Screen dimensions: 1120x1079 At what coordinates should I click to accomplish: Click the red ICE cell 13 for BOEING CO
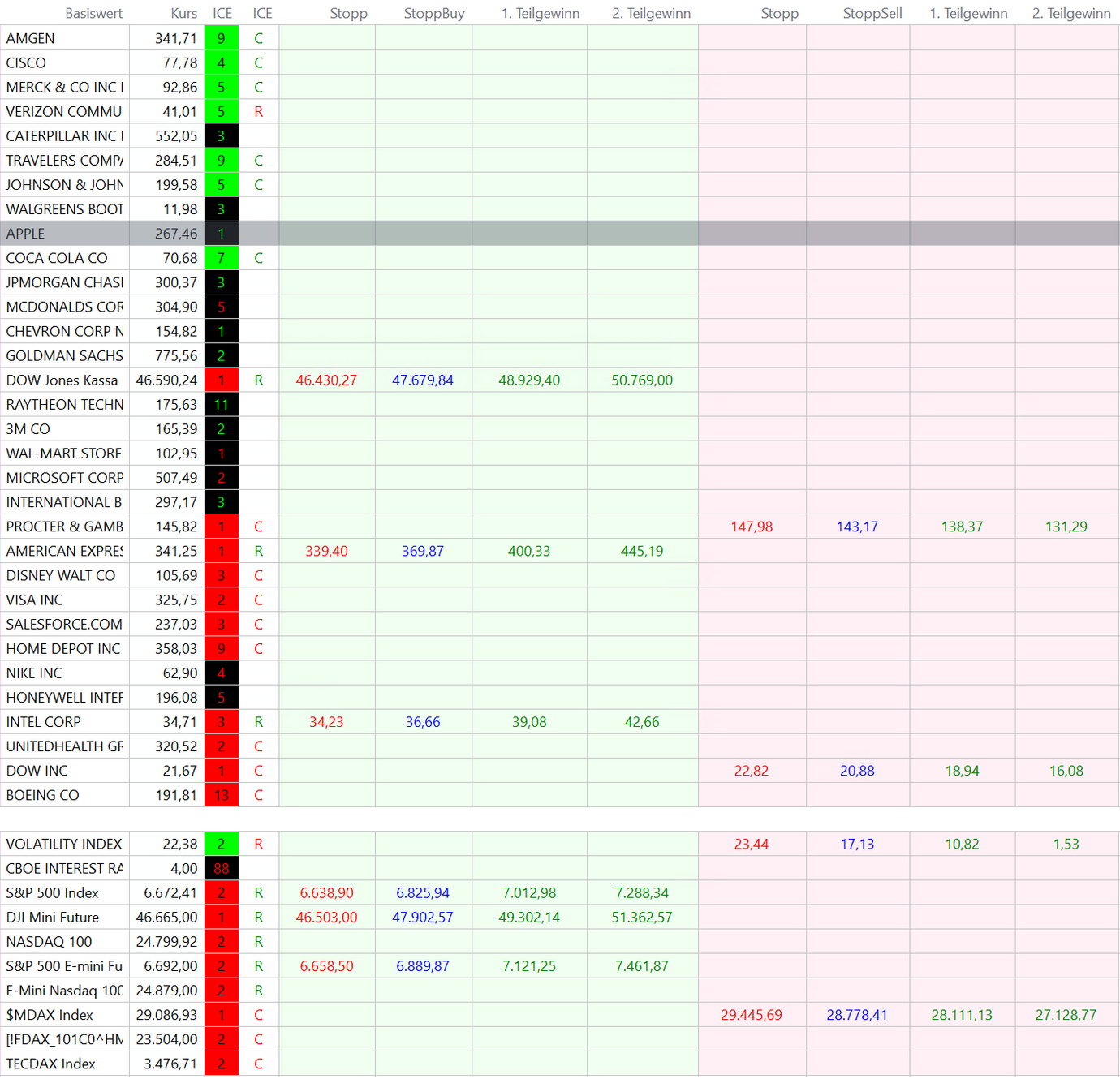pos(221,795)
